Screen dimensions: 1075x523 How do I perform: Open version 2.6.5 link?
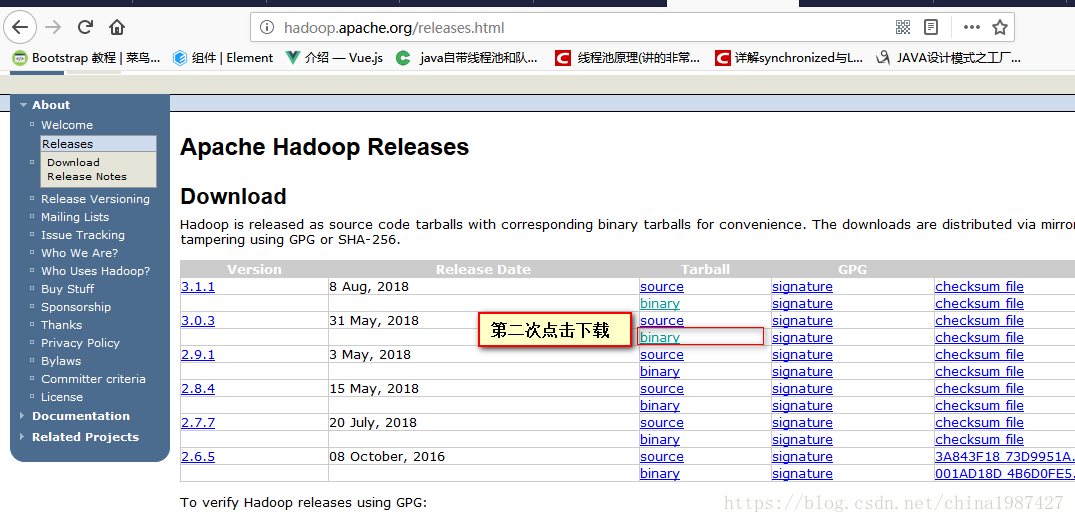click(x=198, y=457)
